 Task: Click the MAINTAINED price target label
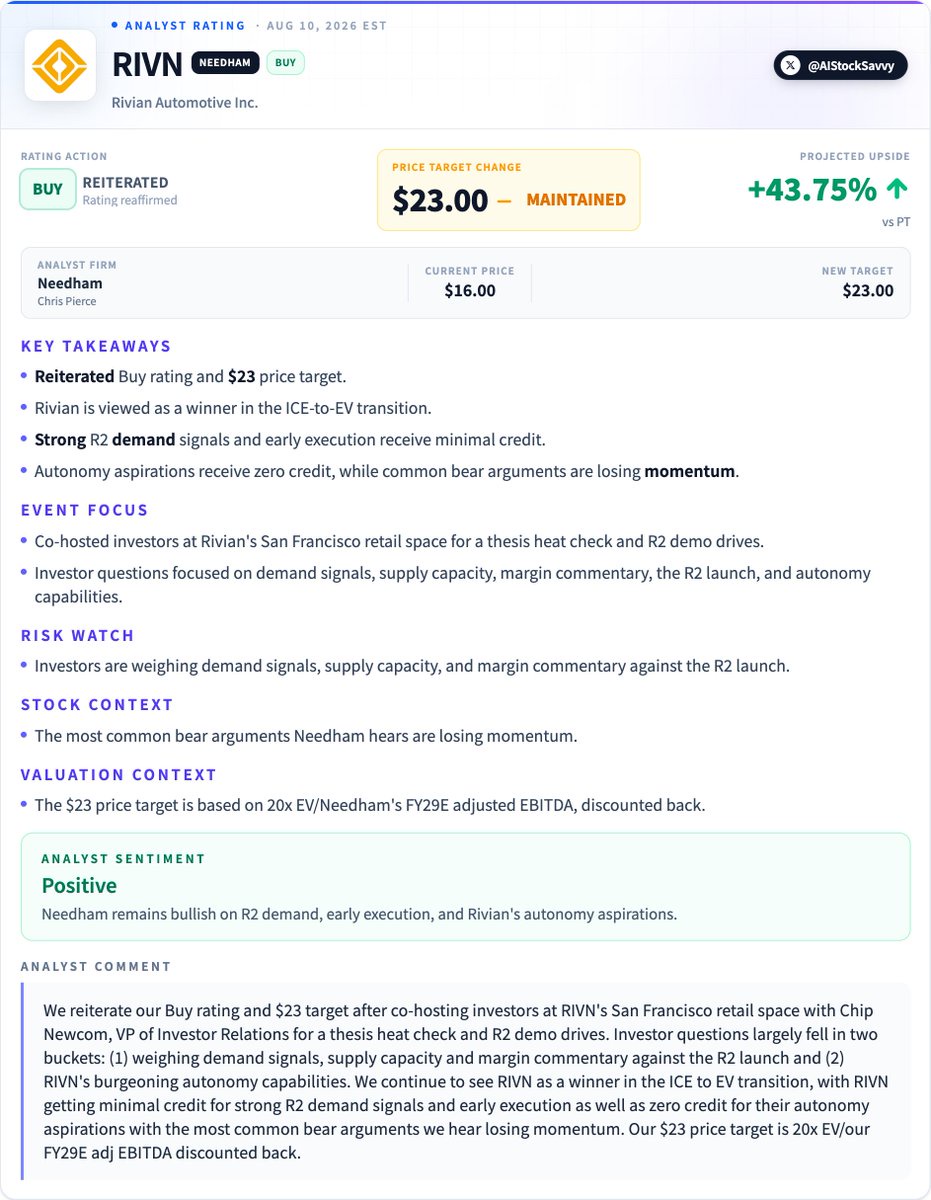point(576,200)
